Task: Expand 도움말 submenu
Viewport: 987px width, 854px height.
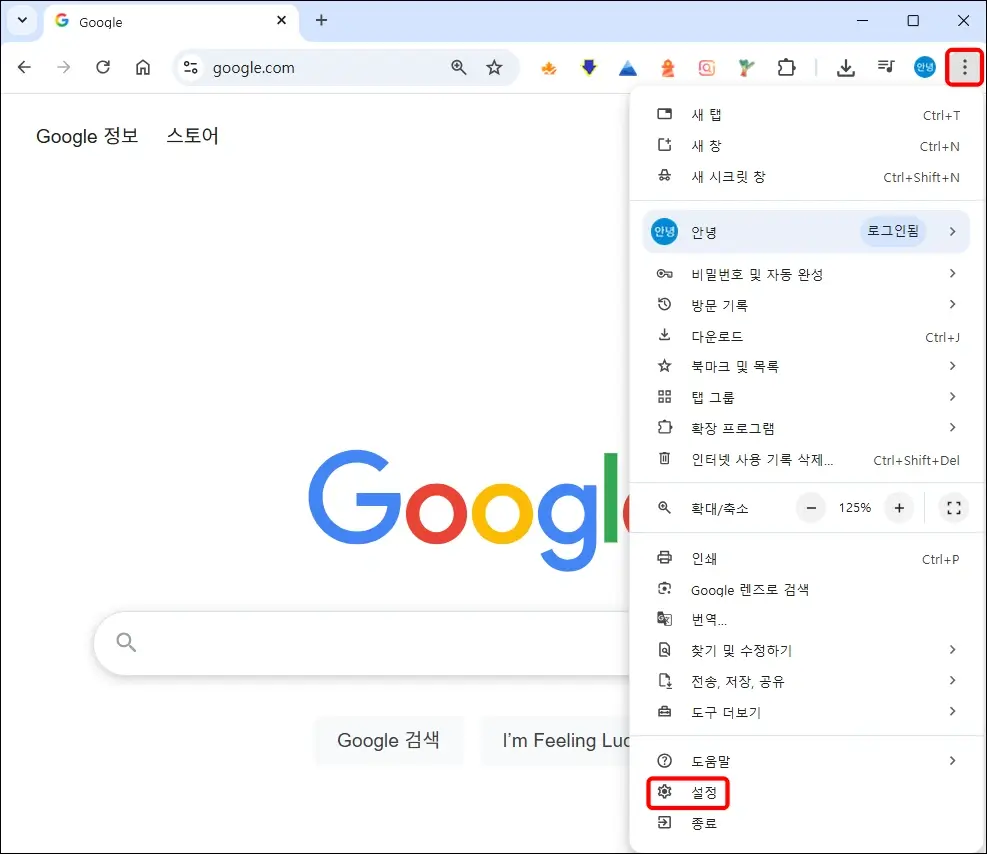Action: coord(808,761)
